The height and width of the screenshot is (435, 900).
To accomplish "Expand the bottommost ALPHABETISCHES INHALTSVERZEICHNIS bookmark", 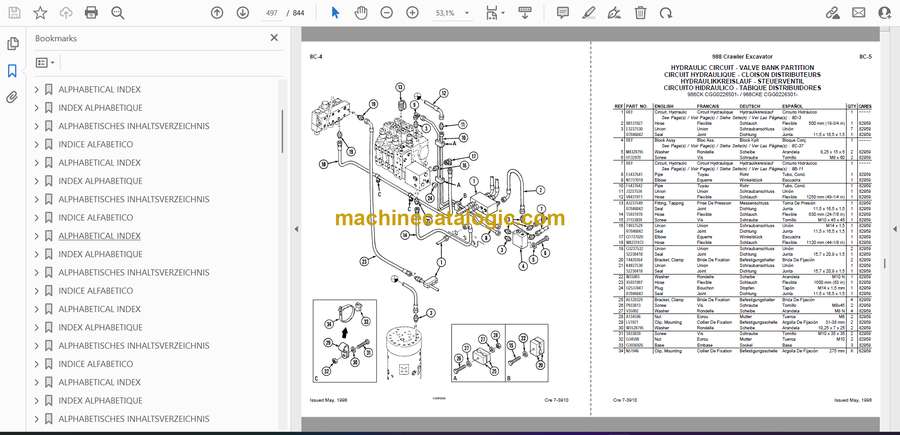I will tap(37, 419).
